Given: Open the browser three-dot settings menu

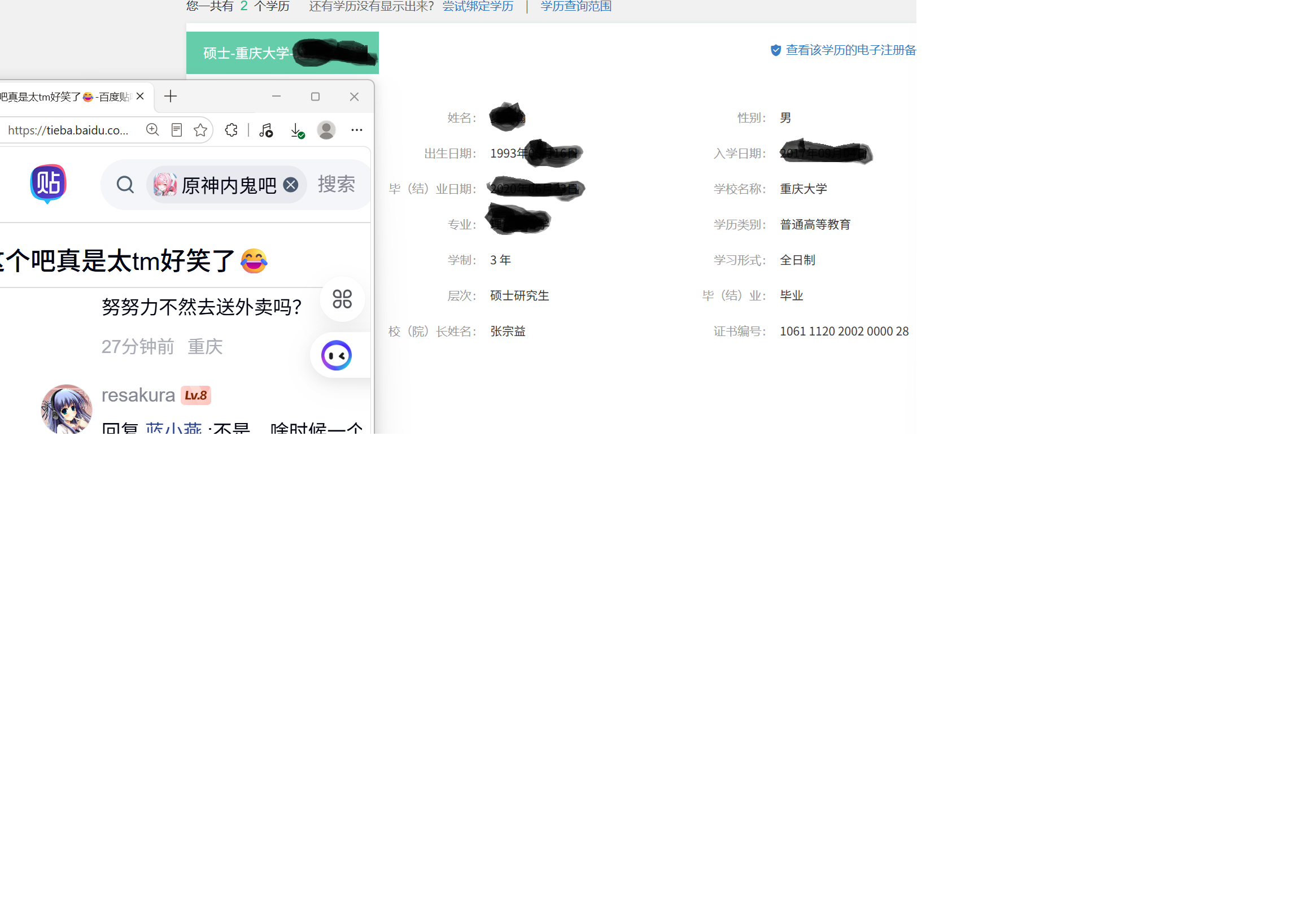Looking at the screenshot, I should [357, 130].
